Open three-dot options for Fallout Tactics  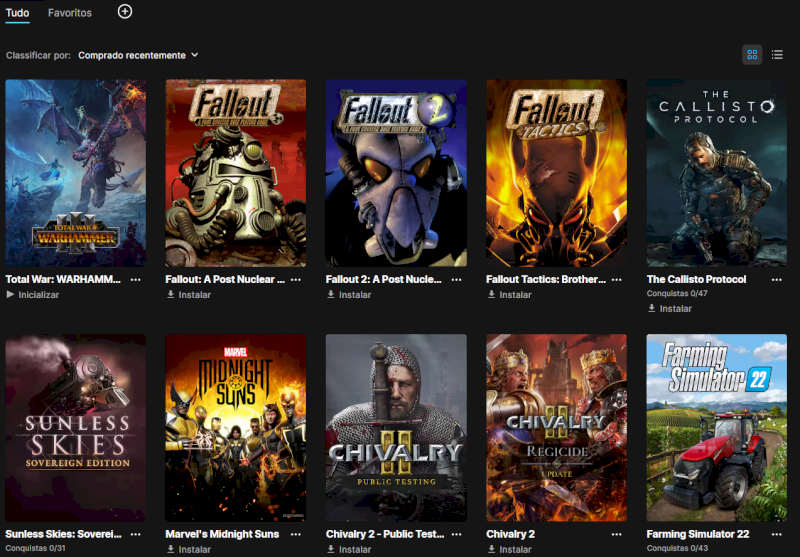click(x=616, y=280)
